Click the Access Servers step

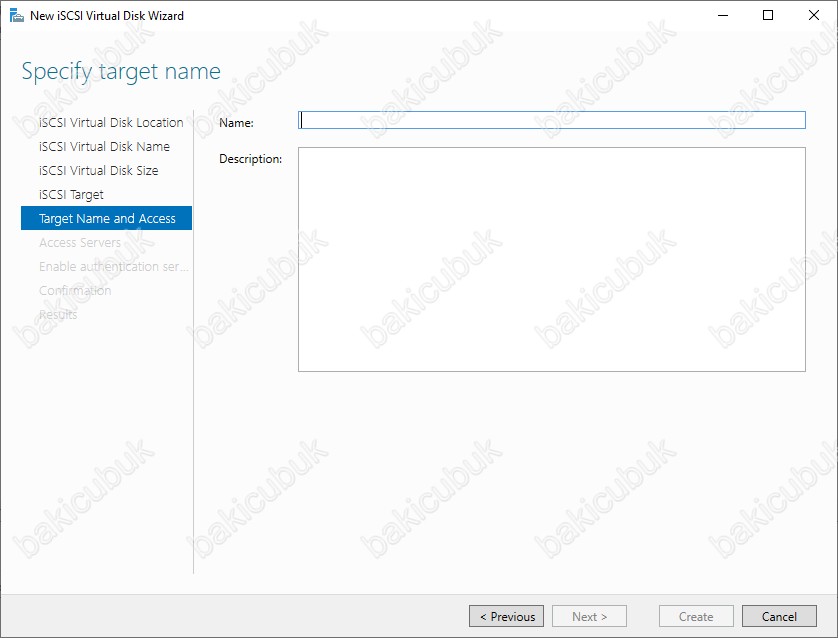coord(80,243)
